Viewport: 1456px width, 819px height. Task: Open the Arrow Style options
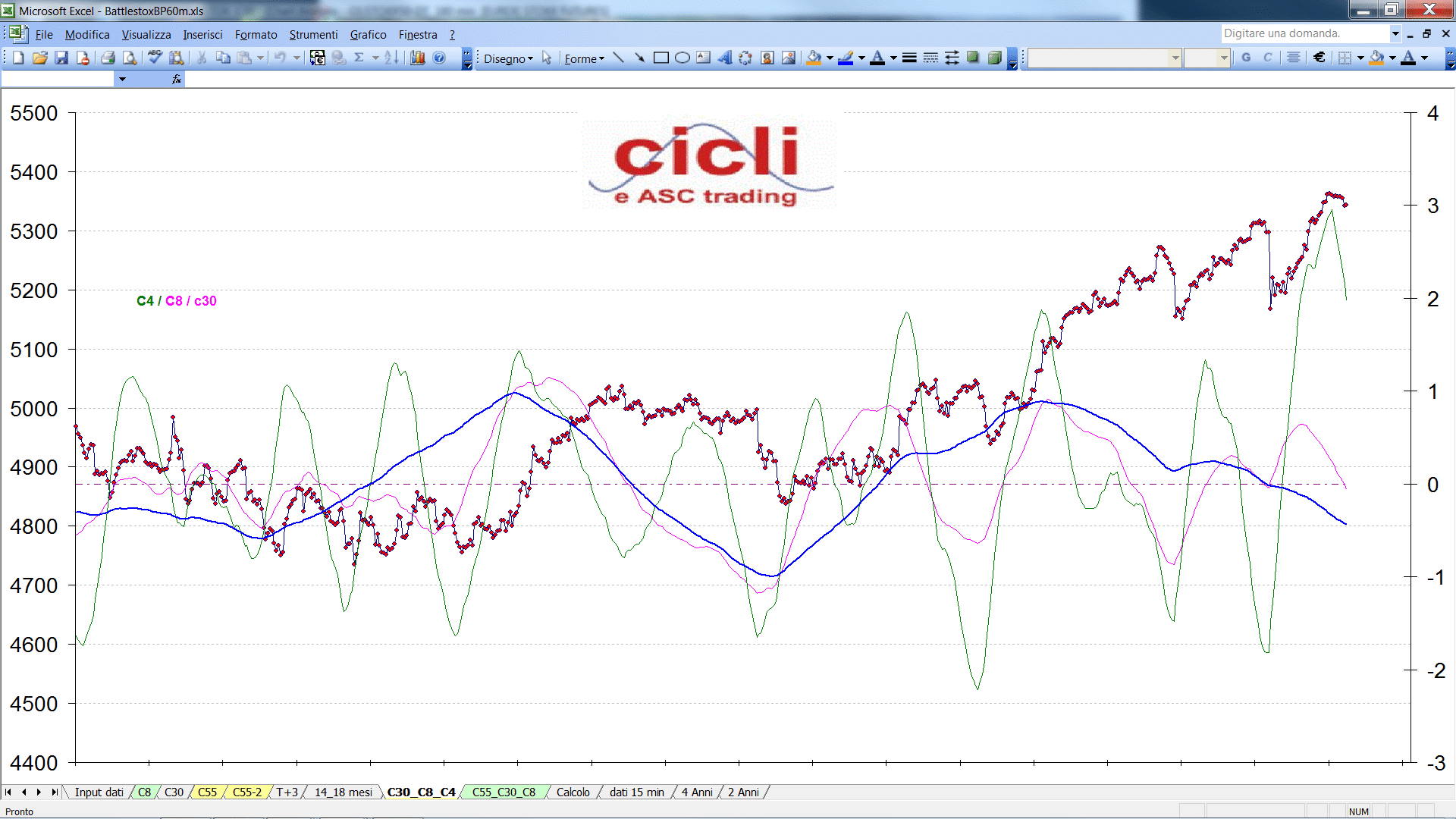[x=952, y=58]
